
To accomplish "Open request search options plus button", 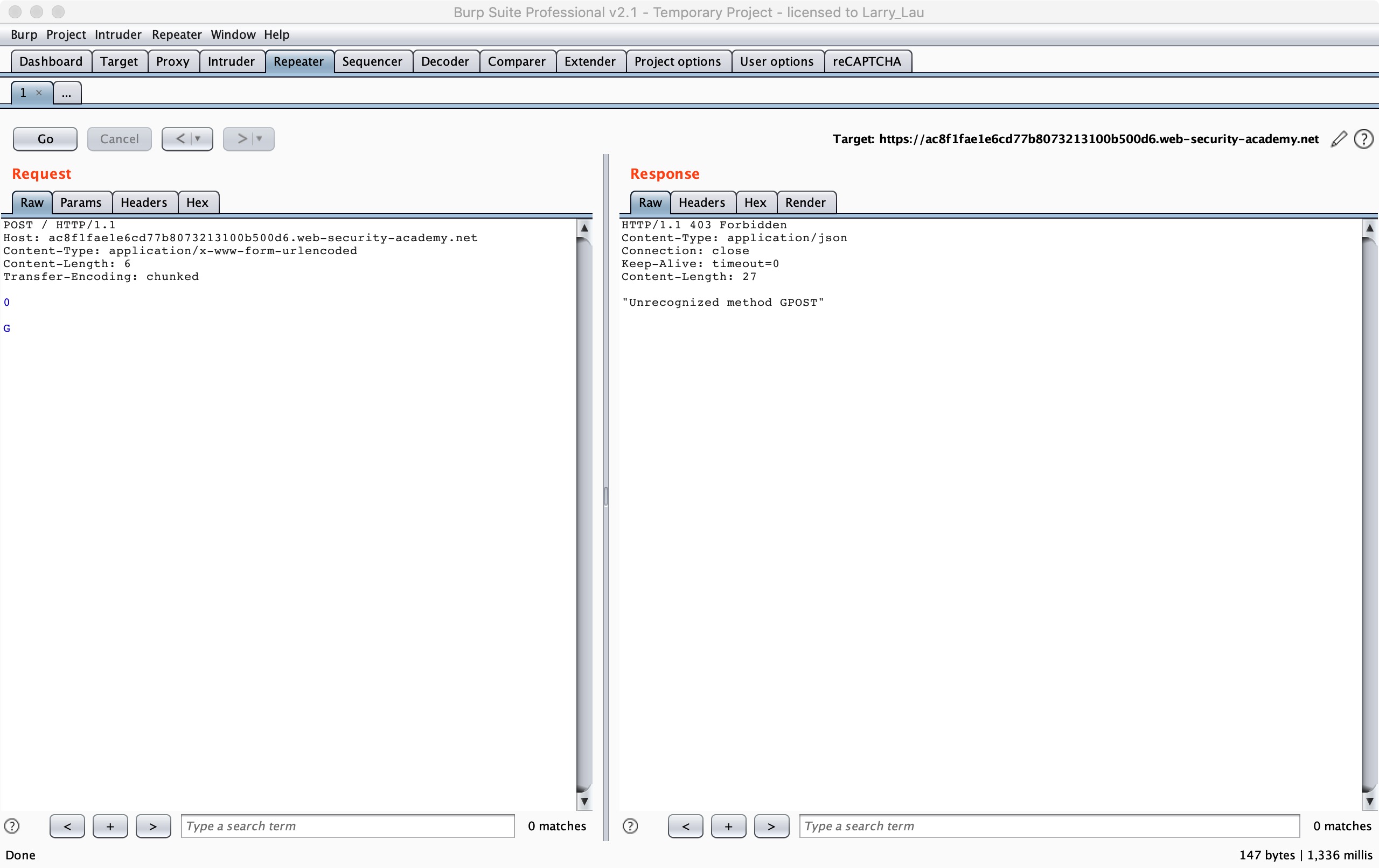I will click(x=110, y=825).
